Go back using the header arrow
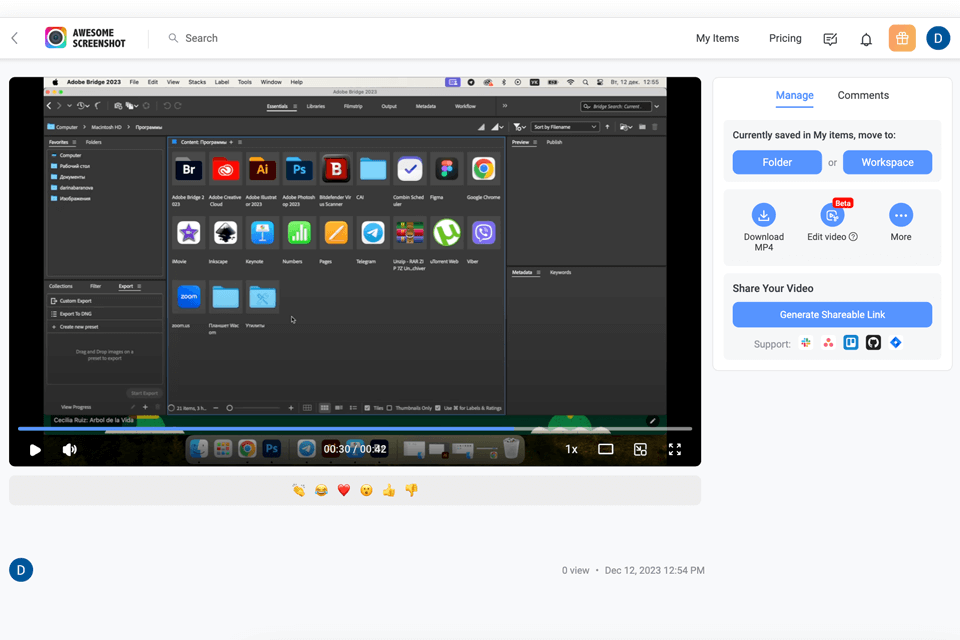The height and width of the screenshot is (640, 960). click(x=15, y=38)
